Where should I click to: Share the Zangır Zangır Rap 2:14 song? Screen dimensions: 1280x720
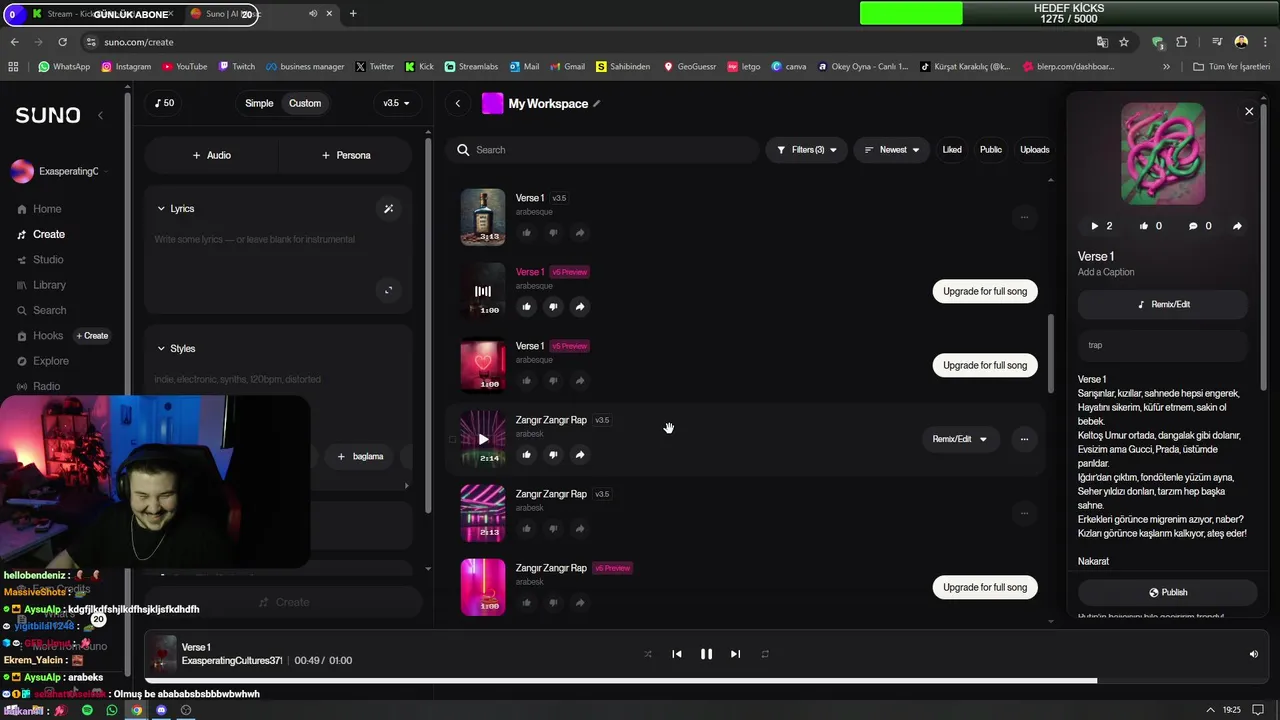(x=580, y=455)
